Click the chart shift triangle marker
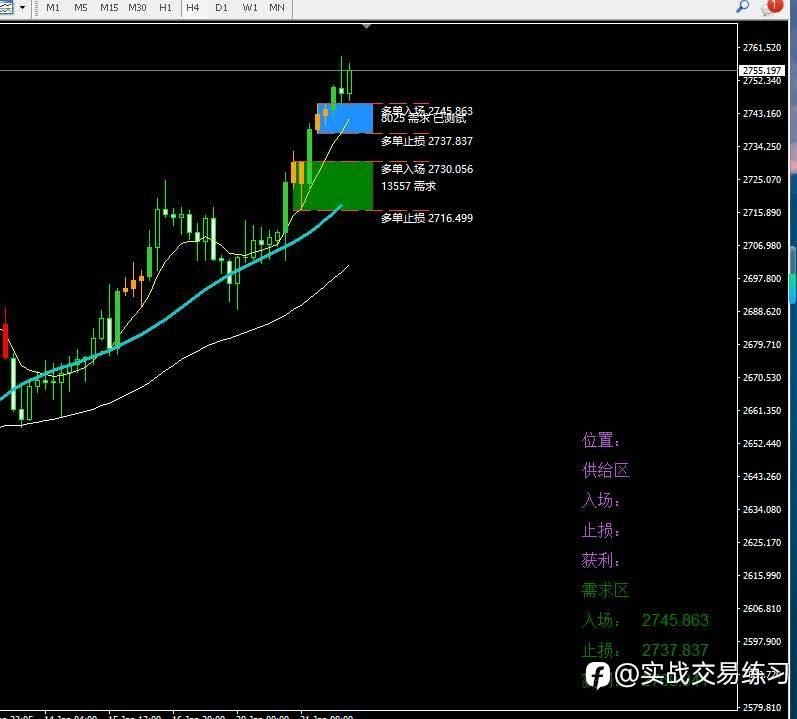This screenshot has width=797, height=719. (366, 26)
